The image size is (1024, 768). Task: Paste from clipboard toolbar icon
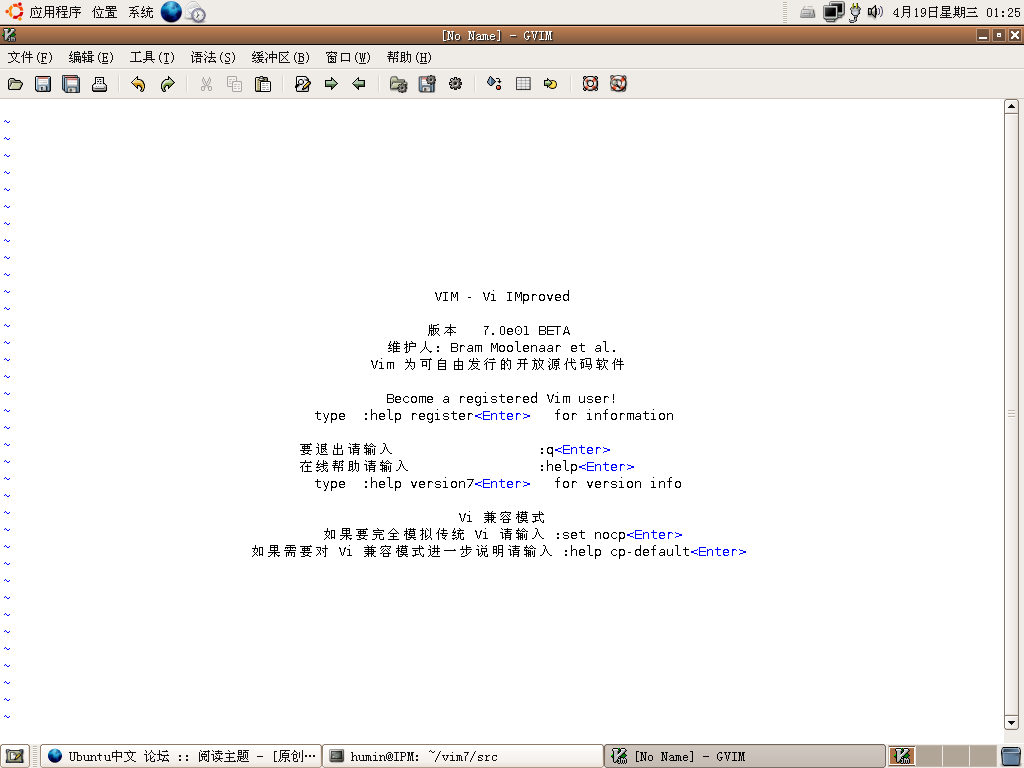[263, 84]
